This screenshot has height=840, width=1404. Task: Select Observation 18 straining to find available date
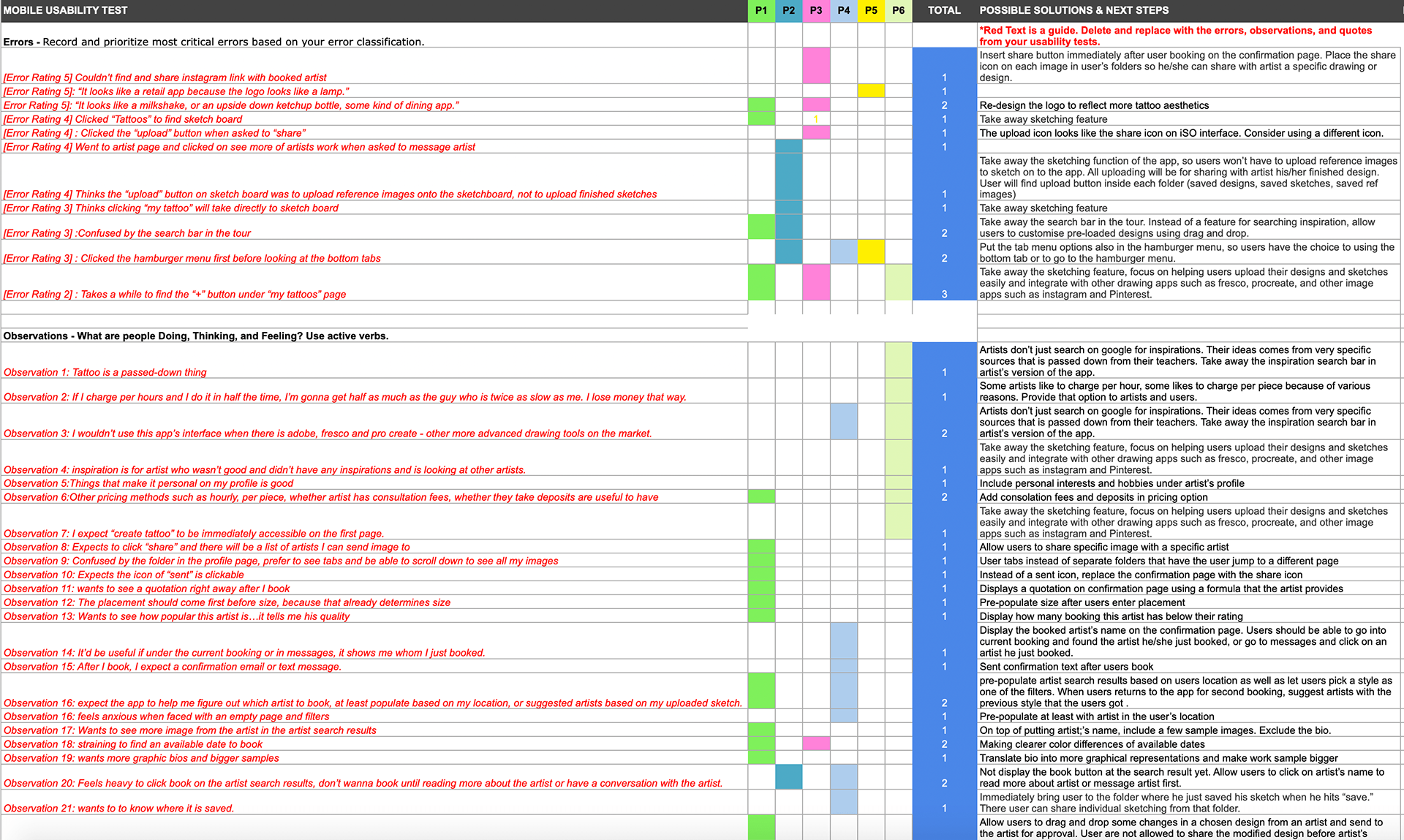pyautogui.click(x=374, y=744)
